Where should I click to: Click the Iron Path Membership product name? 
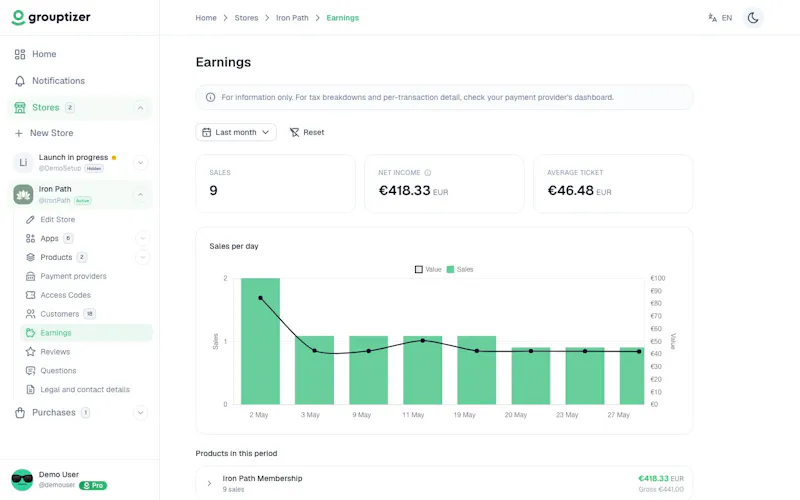(262, 479)
